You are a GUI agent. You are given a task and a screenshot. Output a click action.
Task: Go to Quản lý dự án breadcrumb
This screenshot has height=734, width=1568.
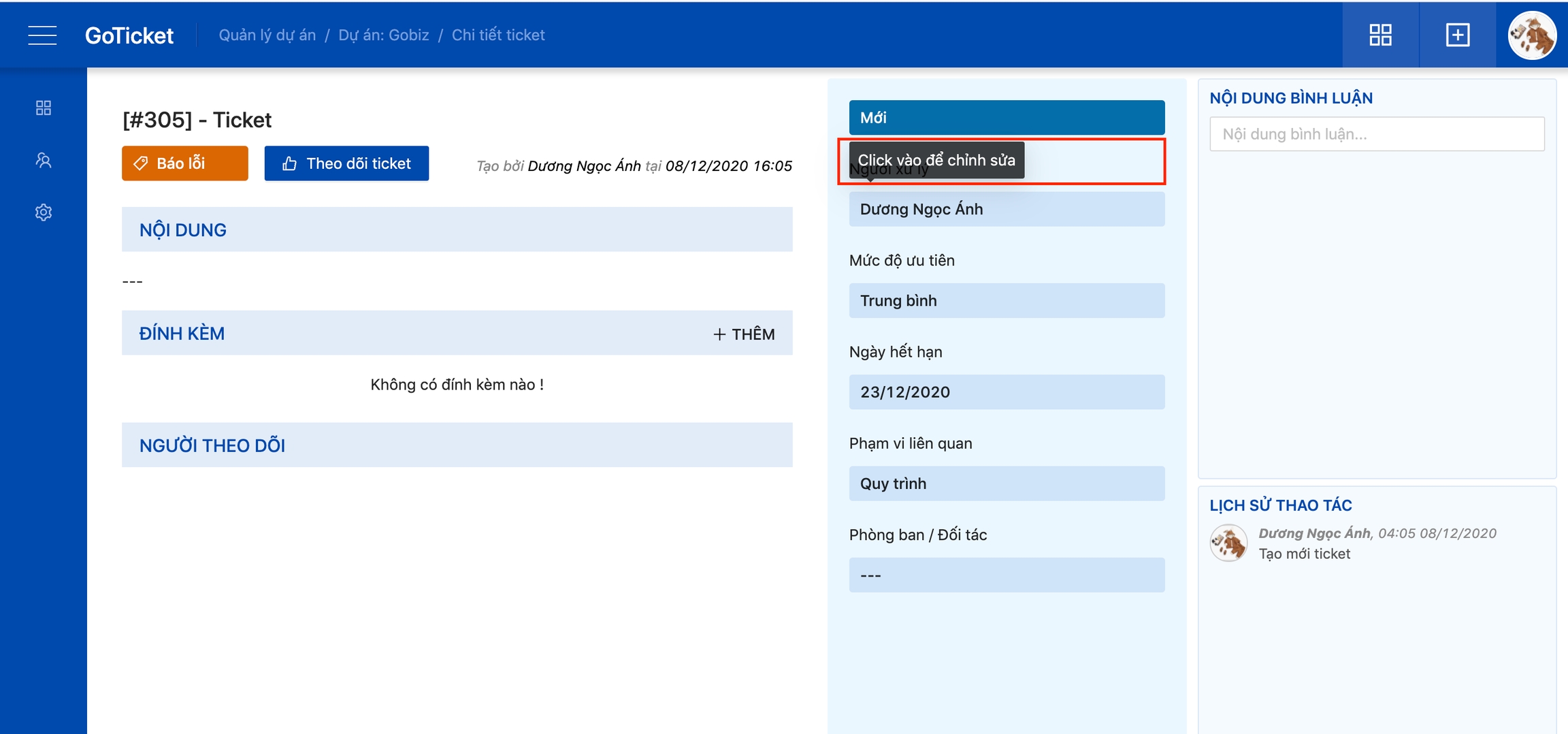point(267,35)
